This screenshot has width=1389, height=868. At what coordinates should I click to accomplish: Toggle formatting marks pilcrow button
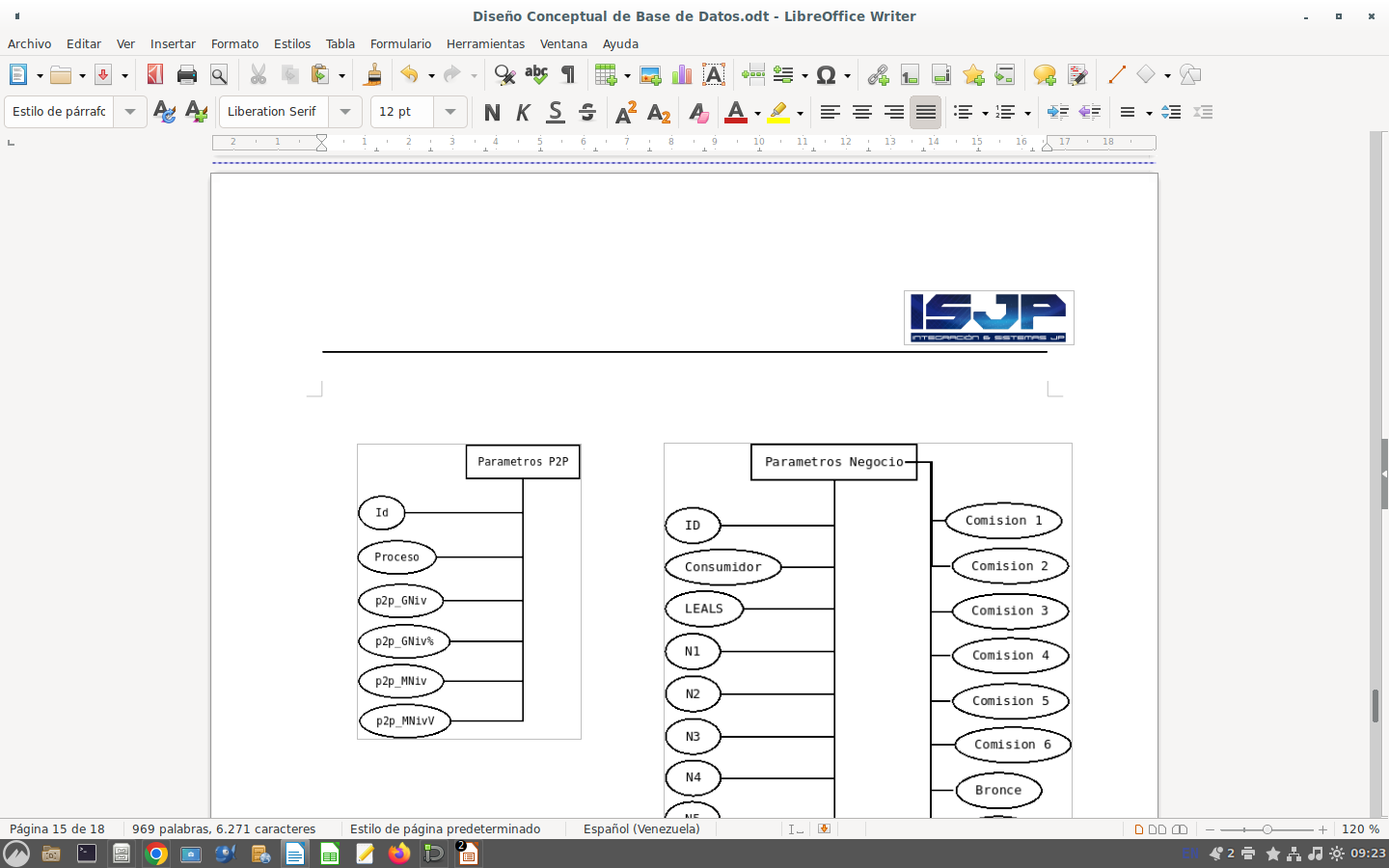568,74
